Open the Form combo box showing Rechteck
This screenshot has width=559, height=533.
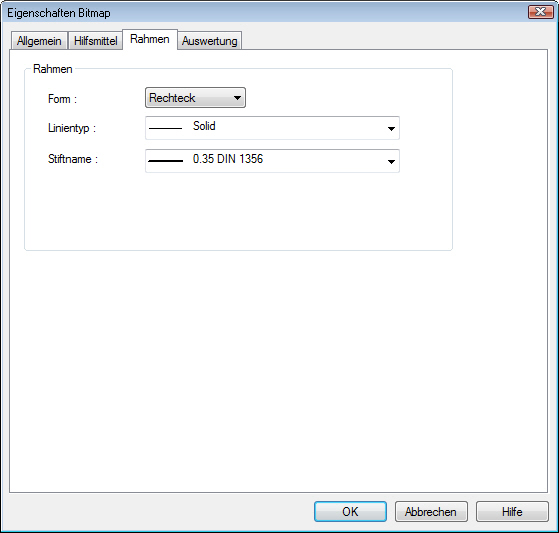[195, 98]
